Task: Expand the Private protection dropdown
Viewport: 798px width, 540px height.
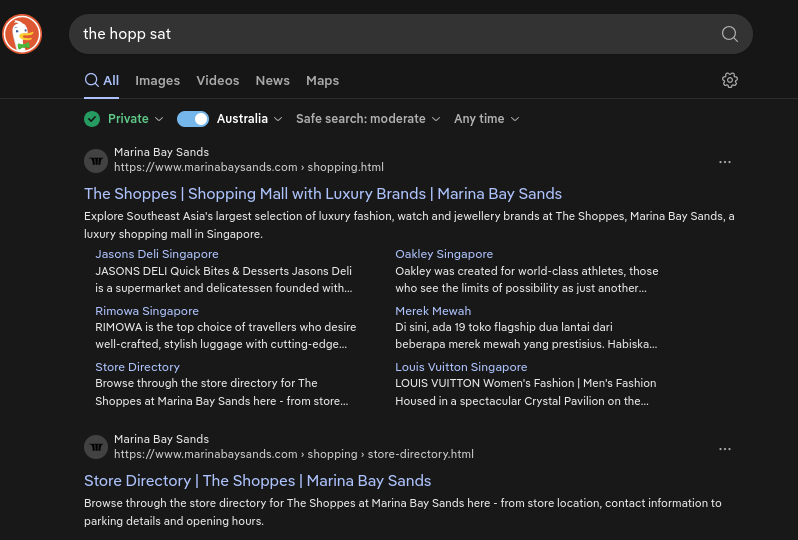Action: coord(135,119)
